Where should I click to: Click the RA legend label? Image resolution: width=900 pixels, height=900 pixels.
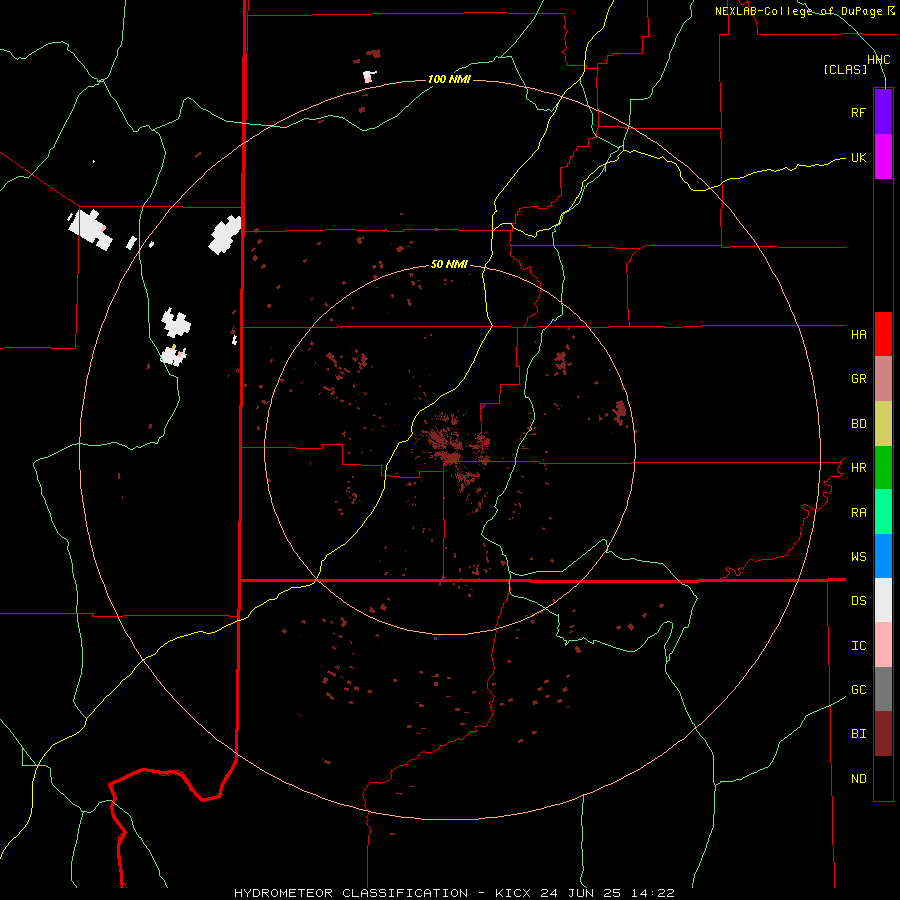coord(858,513)
